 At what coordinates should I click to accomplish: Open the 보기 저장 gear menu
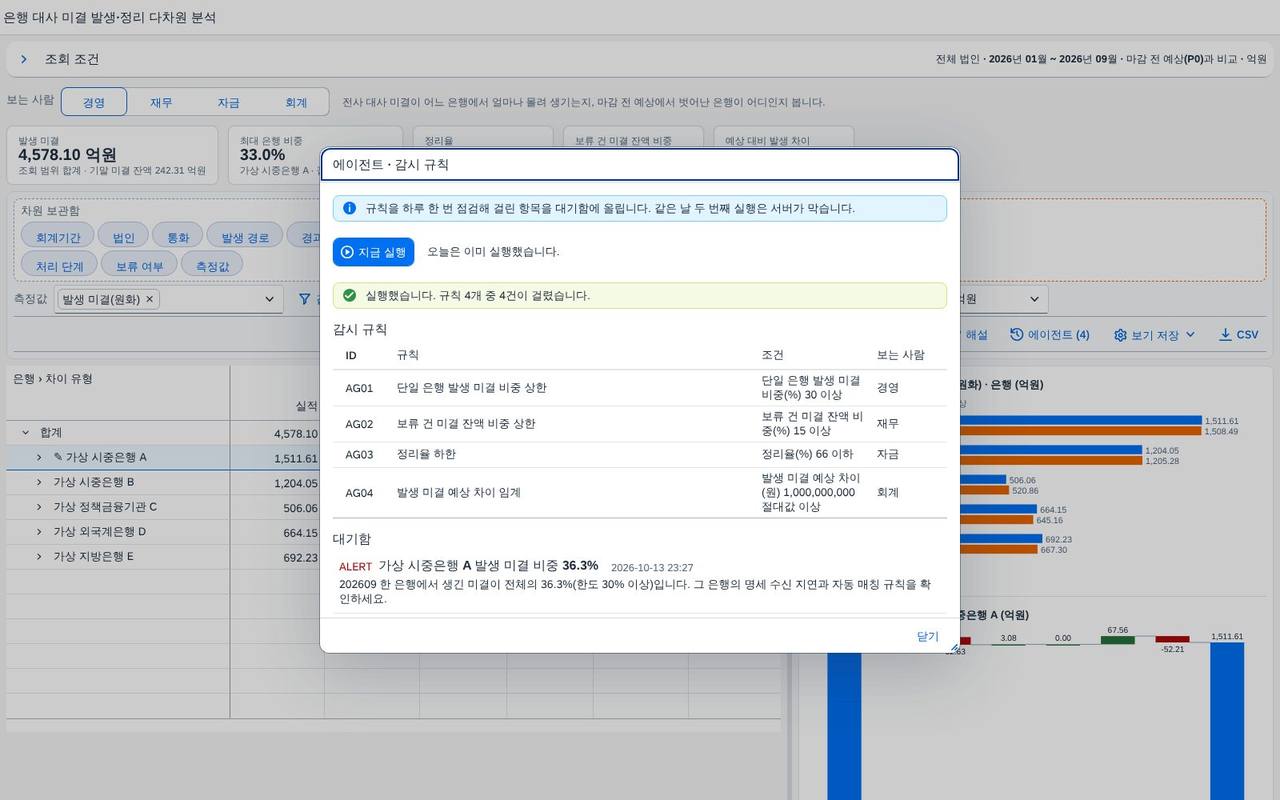(1154, 335)
